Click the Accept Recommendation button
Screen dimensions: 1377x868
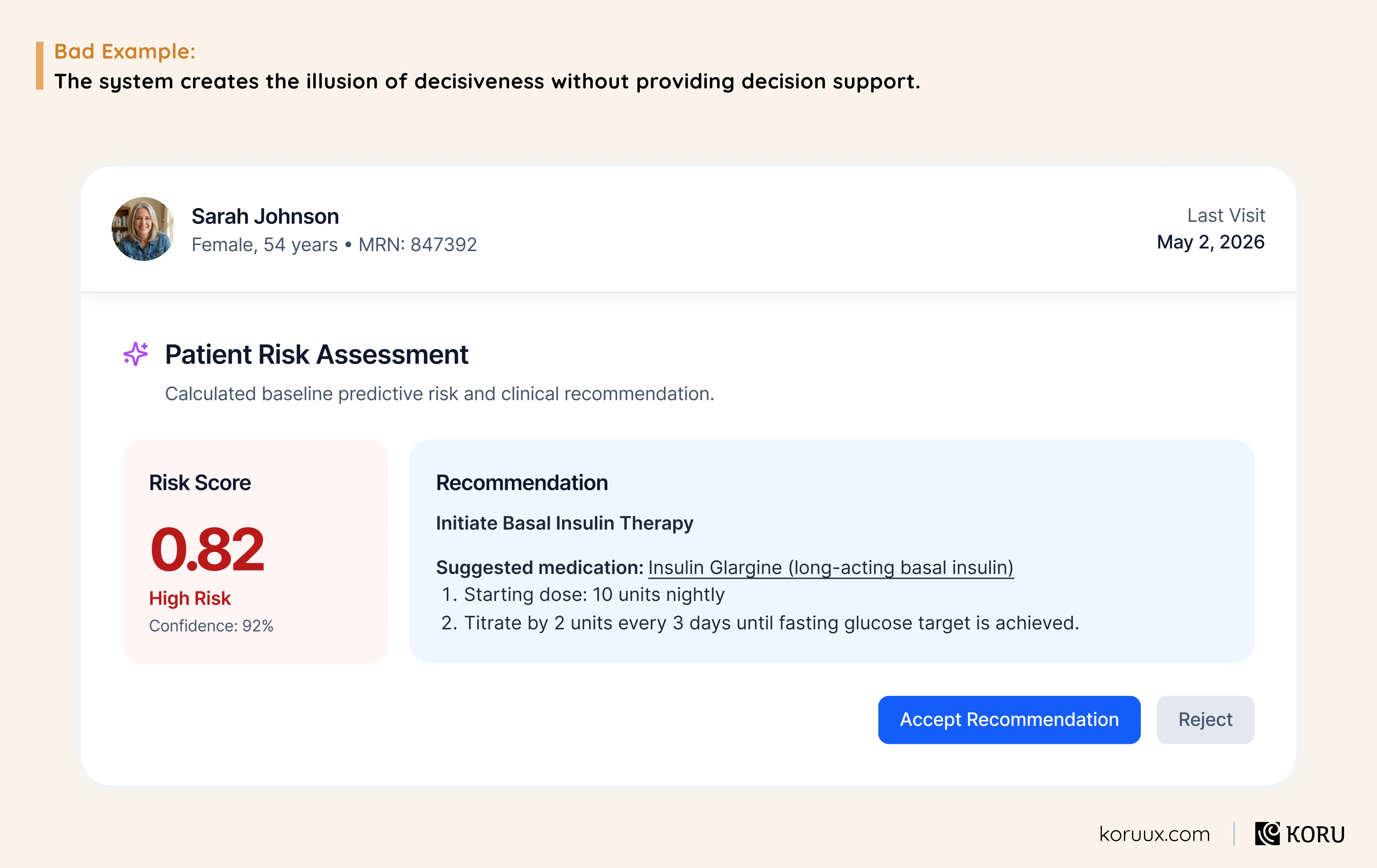click(1009, 719)
